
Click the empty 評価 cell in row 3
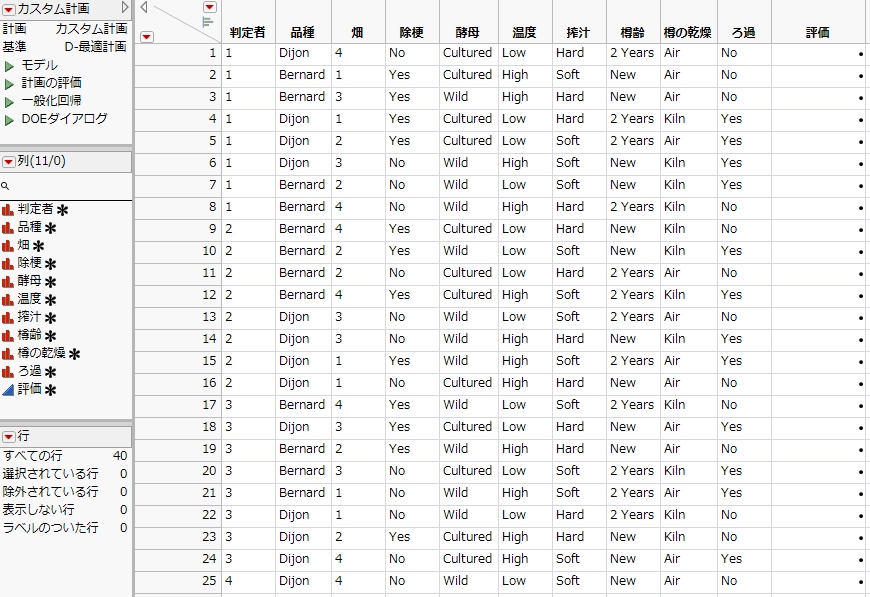tap(820, 97)
